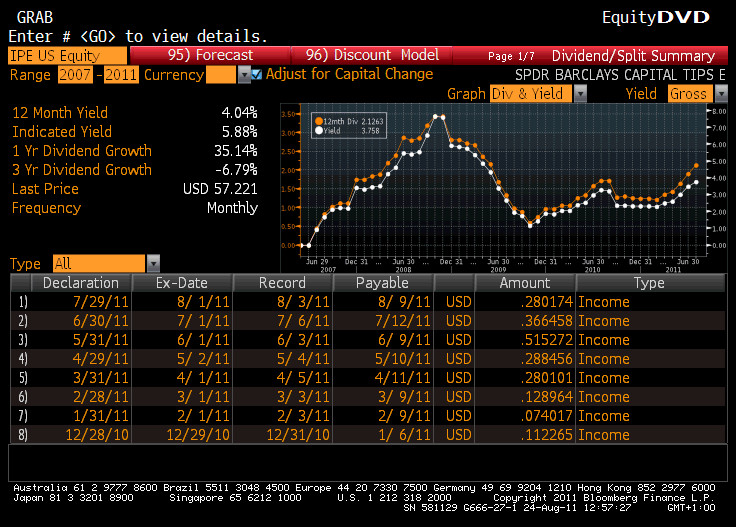The height and width of the screenshot is (527, 736).
Task: Open the Yield Gross dropdown field
Action: (x=690, y=94)
